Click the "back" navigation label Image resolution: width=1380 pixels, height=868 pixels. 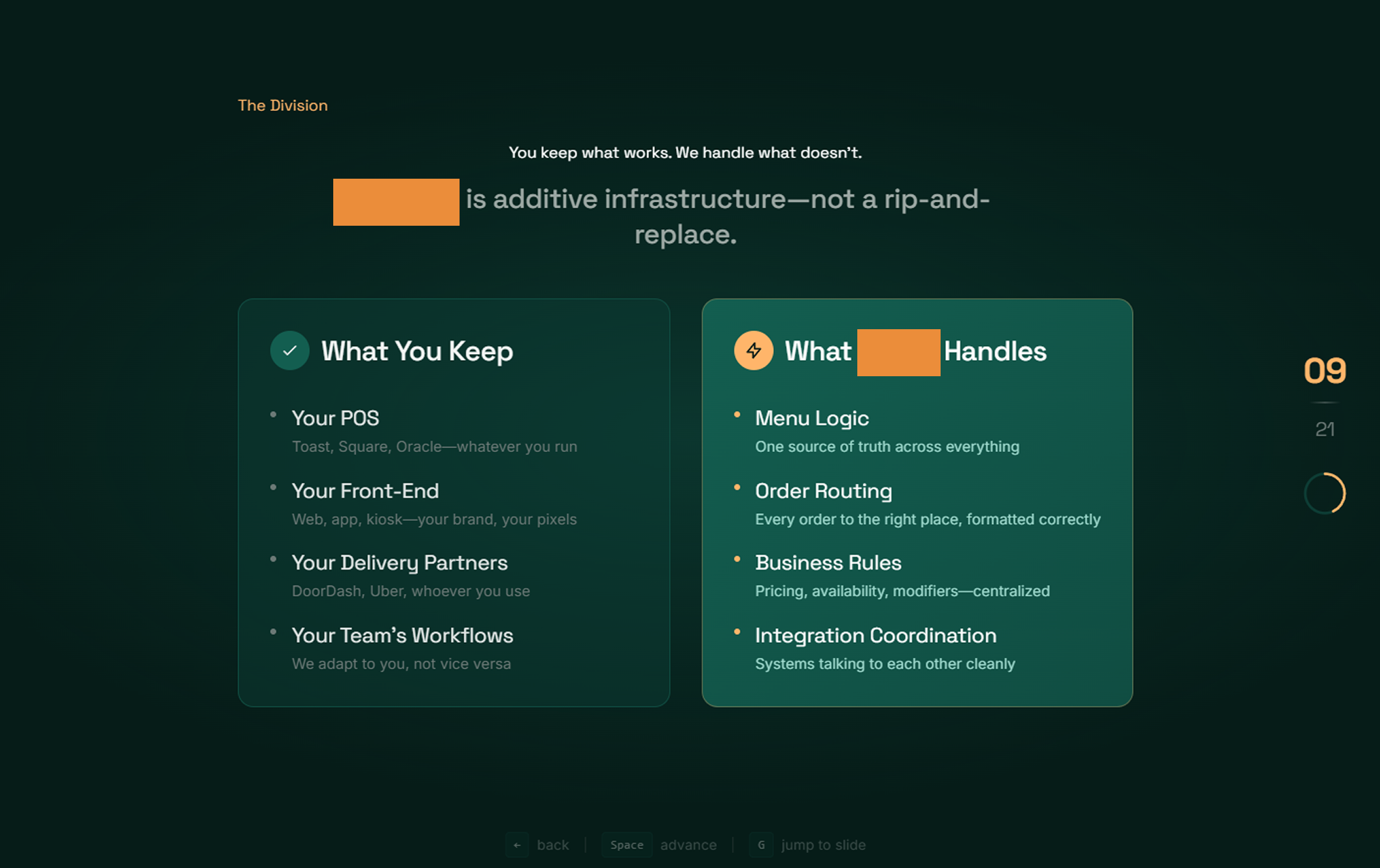pos(552,845)
